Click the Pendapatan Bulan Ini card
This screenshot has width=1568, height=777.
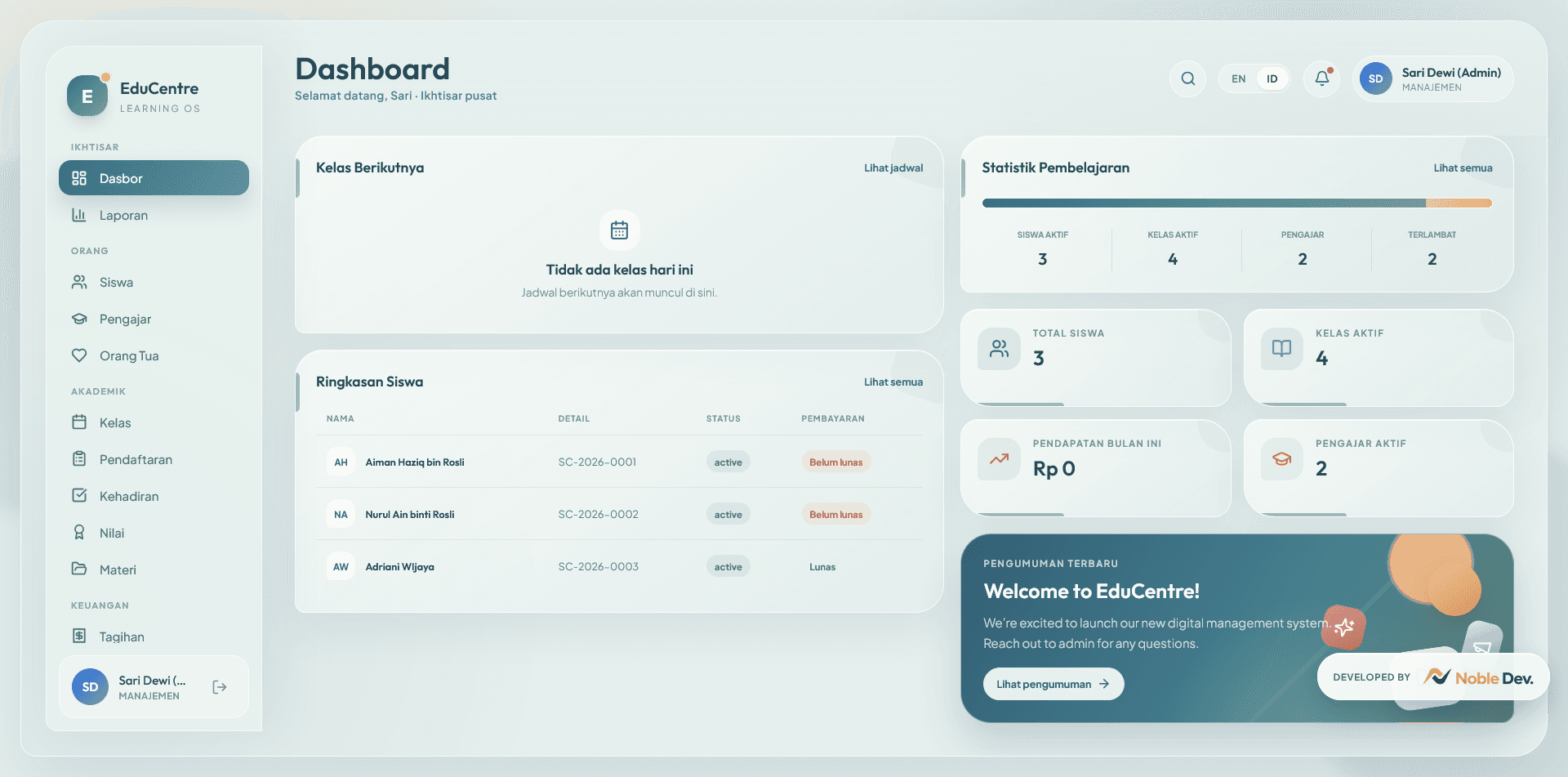[x=1096, y=468]
